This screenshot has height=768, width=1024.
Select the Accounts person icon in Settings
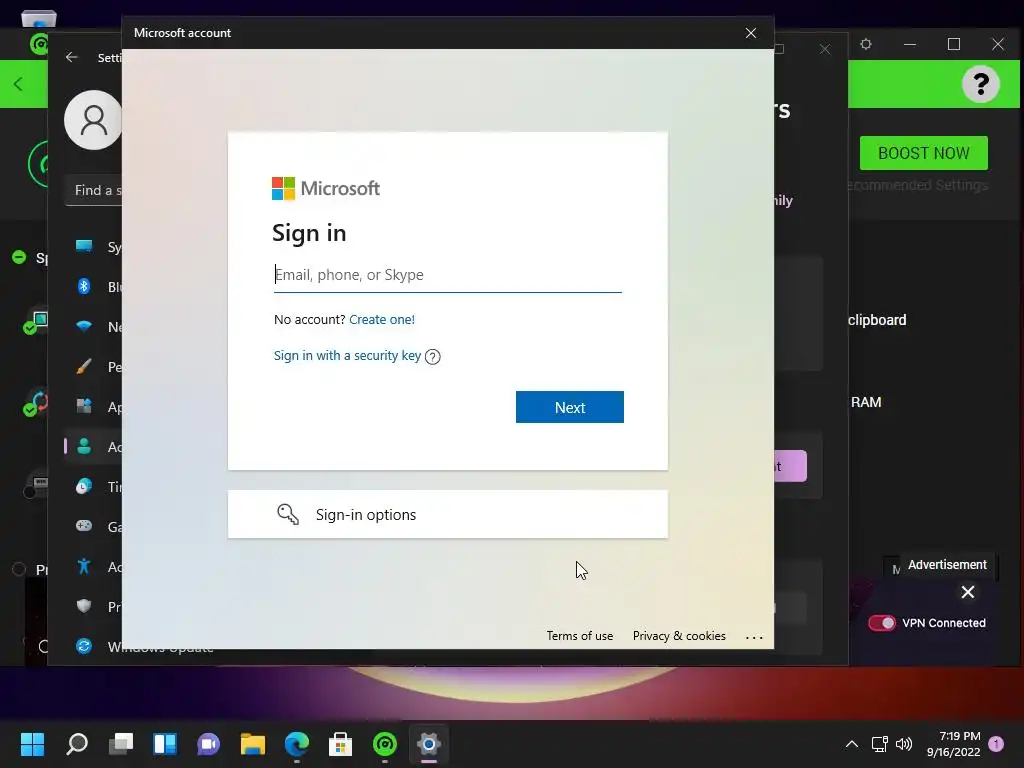(84, 446)
